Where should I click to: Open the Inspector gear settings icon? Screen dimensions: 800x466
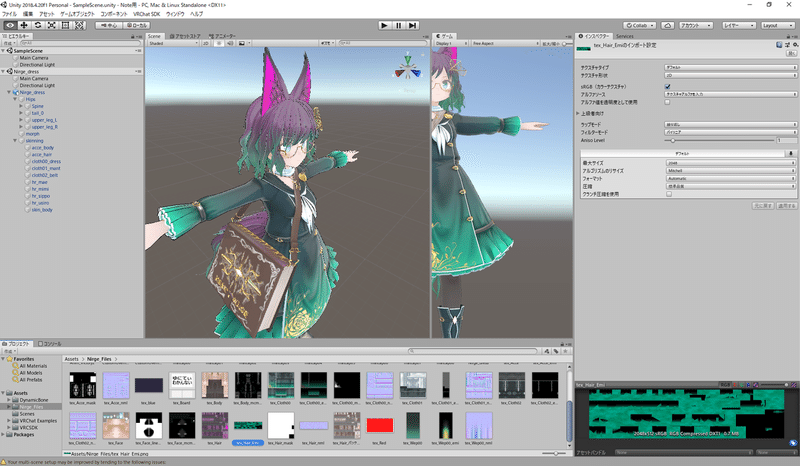coord(795,45)
